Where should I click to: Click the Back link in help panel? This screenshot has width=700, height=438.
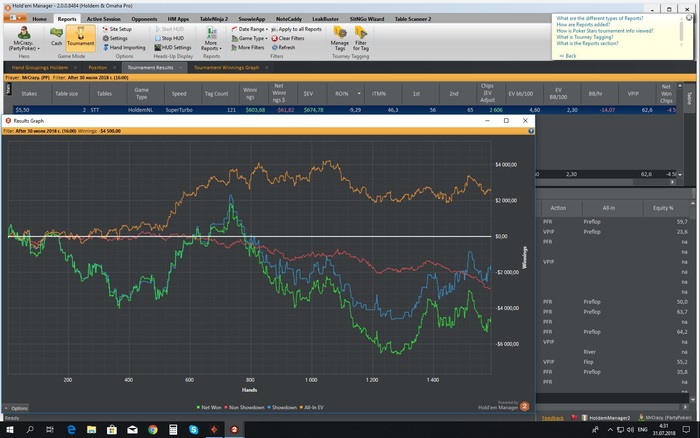point(568,56)
